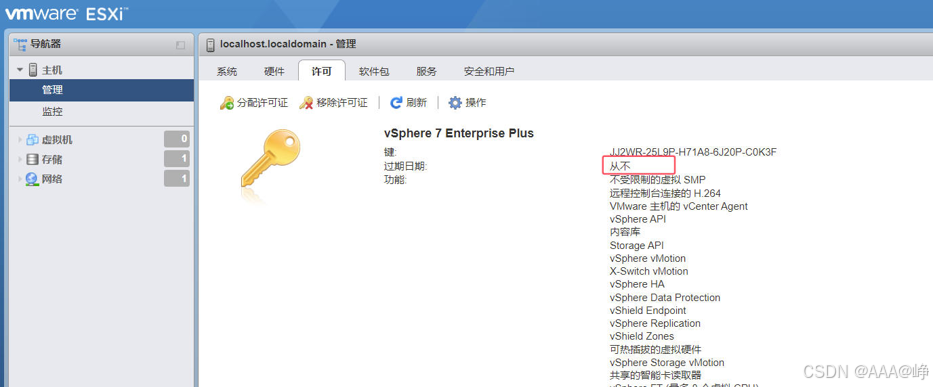Click the 内容库 feature entry
This screenshot has width=933, height=387.
pyautogui.click(x=625, y=232)
